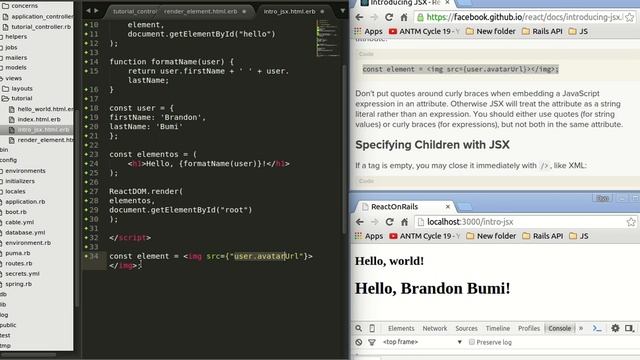
Task: Open home in the React docs browser
Action: [x=404, y=17]
